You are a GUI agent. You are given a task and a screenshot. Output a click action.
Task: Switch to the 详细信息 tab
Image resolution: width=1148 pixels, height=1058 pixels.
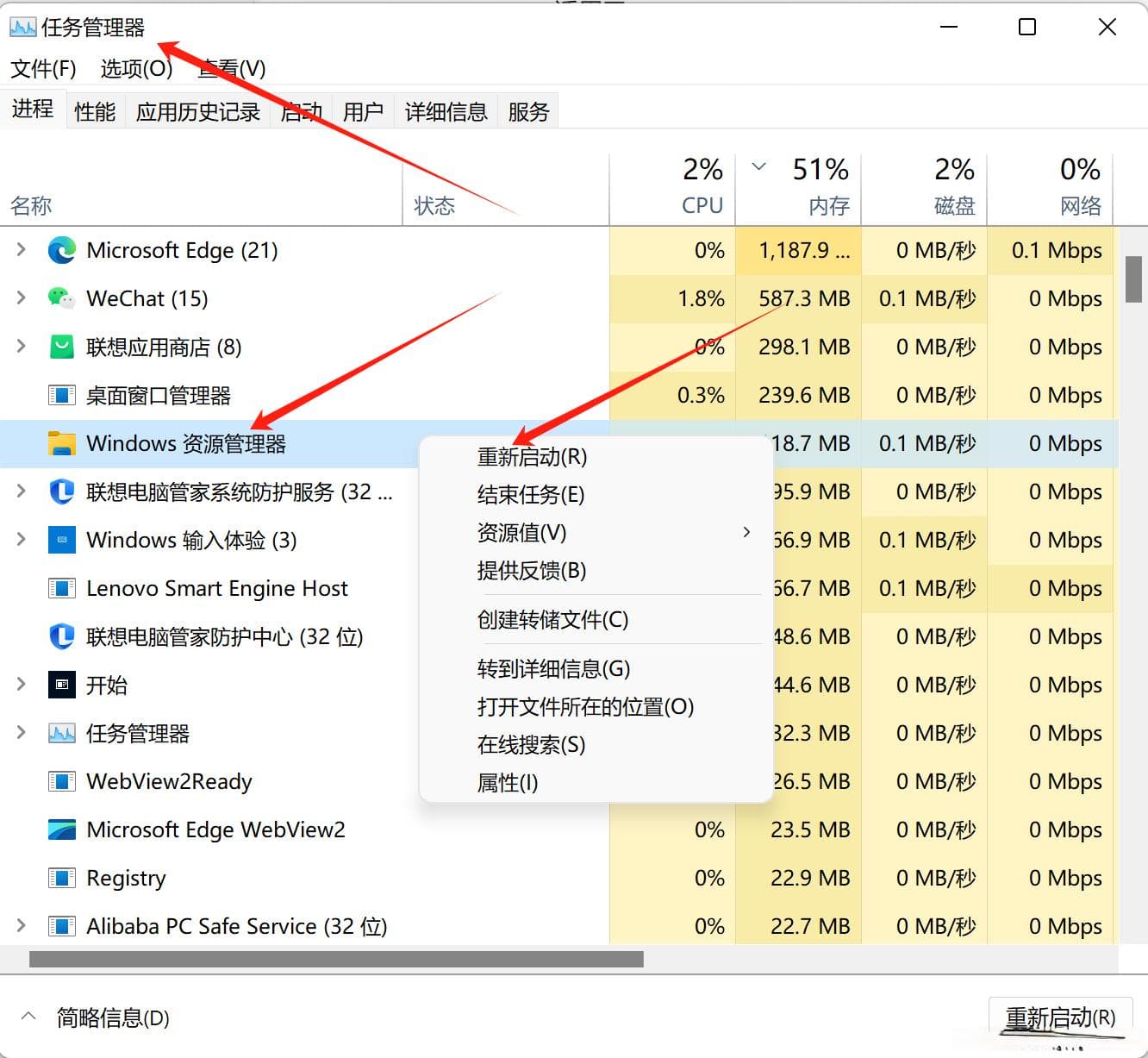pyautogui.click(x=446, y=111)
